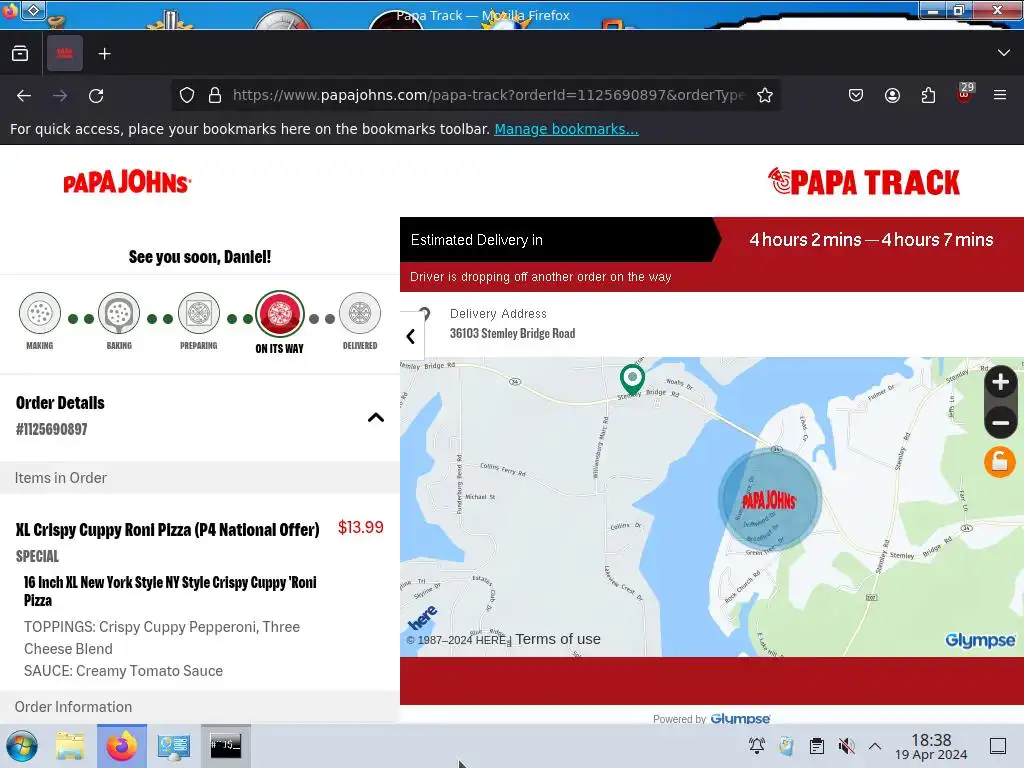Screen dimensions: 1024x768
Task: Click the Making stage pizza icon
Action: pyautogui.click(x=40, y=313)
